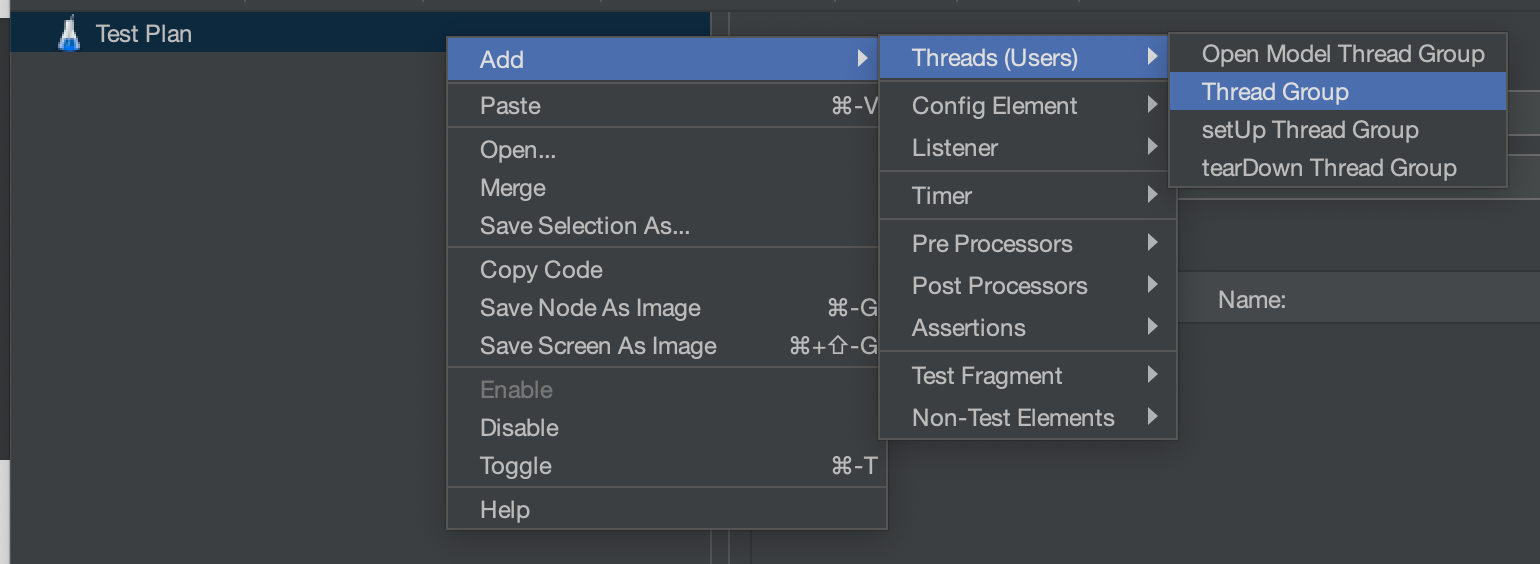The width and height of the screenshot is (1540, 564).
Task: Choose Open Model Thread Group
Action: 1338,54
